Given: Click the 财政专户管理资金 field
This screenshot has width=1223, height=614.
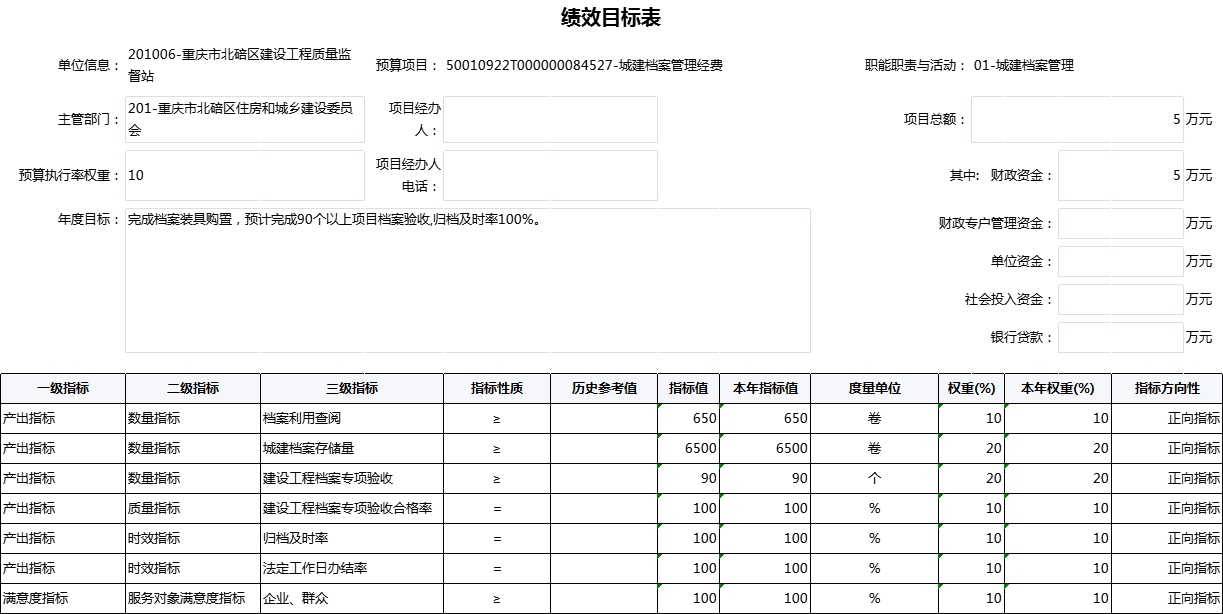Looking at the screenshot, I should pyautogui.click(x=1121, y=223).
